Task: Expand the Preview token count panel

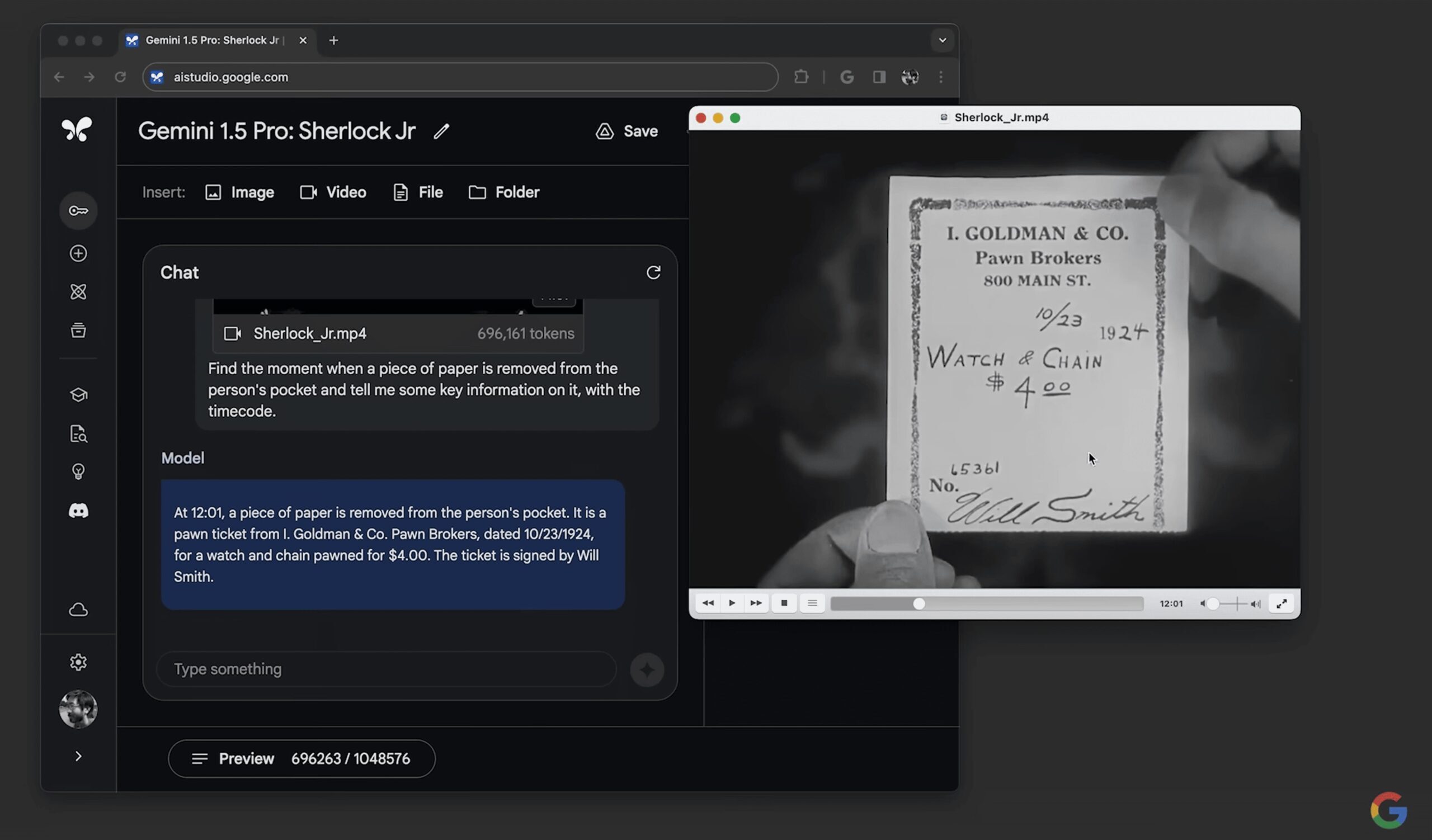Action: pyautogui.click(x=301, y=758)
